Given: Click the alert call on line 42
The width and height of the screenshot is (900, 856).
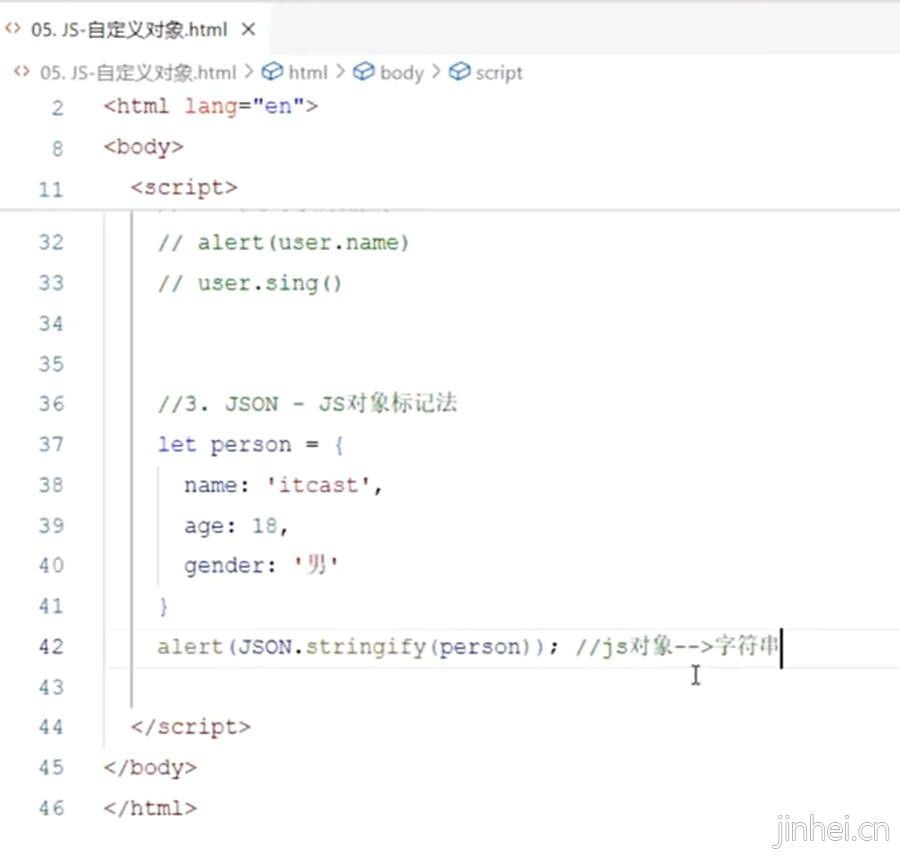Looking at the screenshot, I should tap(189, 647).
